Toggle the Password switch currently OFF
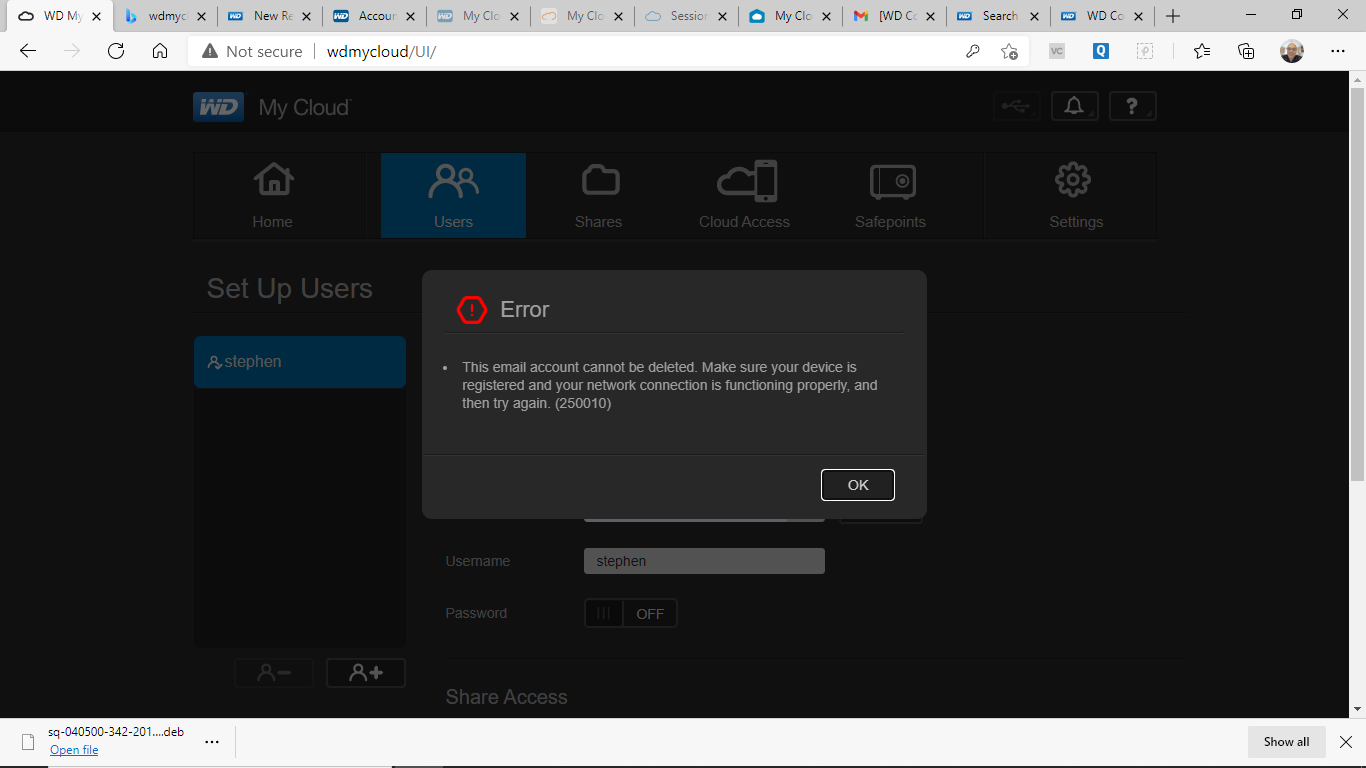 coord(631,613)
